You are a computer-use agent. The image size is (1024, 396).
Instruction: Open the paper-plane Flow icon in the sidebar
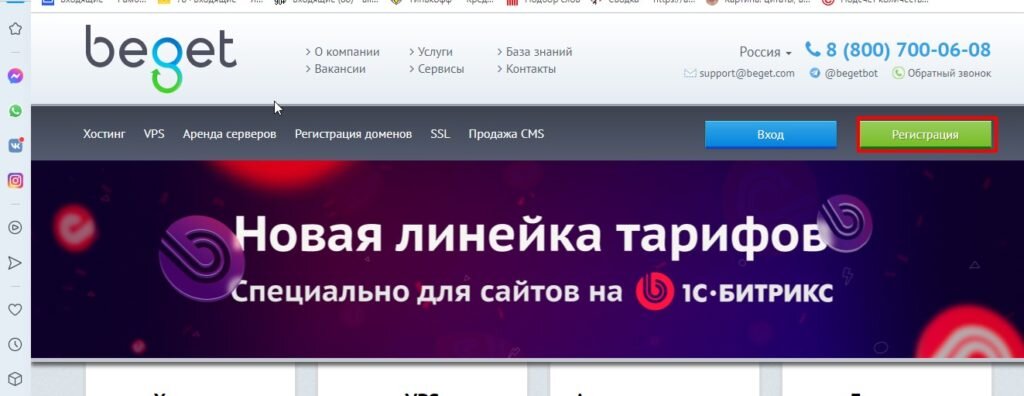(x=15, y=263)
